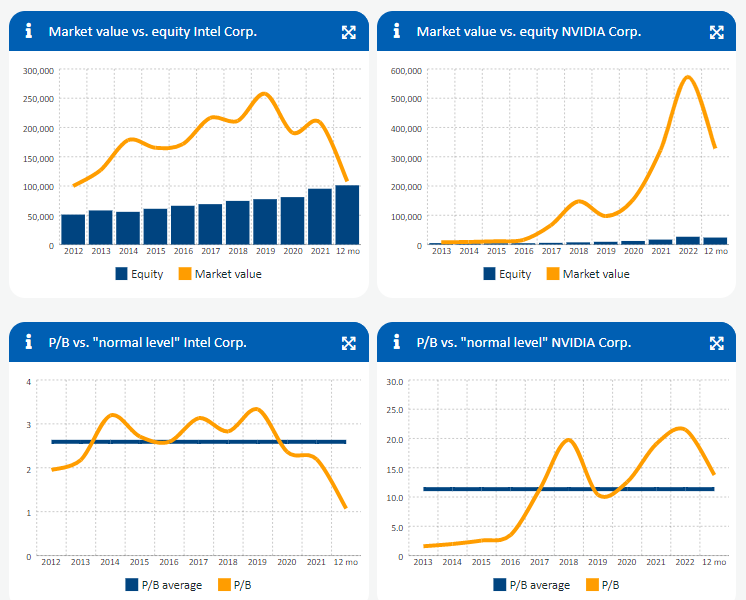
Task: Click 'Equity' legend label in Intel chart
Action: coord(147,274)
